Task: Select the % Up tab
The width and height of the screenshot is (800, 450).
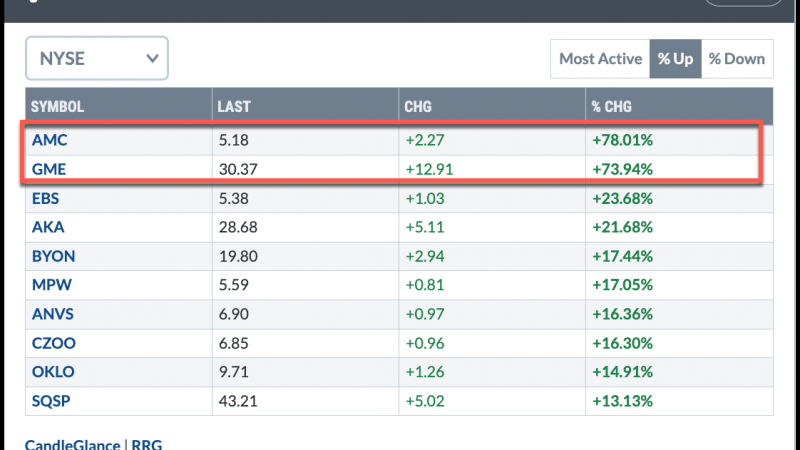Action: (675, 59)
